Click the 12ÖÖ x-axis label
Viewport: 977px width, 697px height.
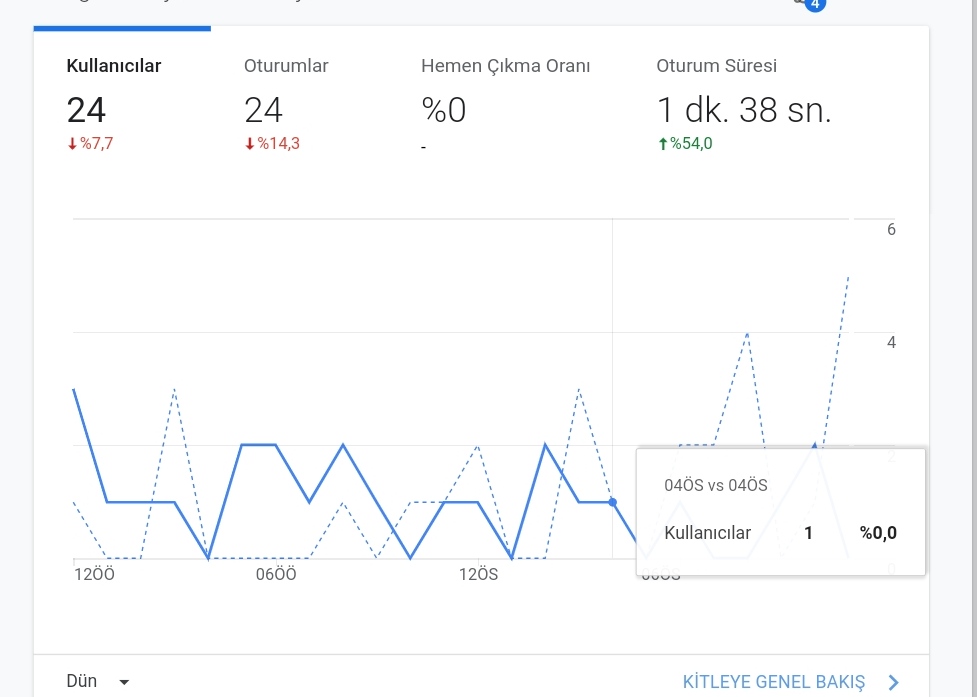pyautogui.click(x=94, y=574)
